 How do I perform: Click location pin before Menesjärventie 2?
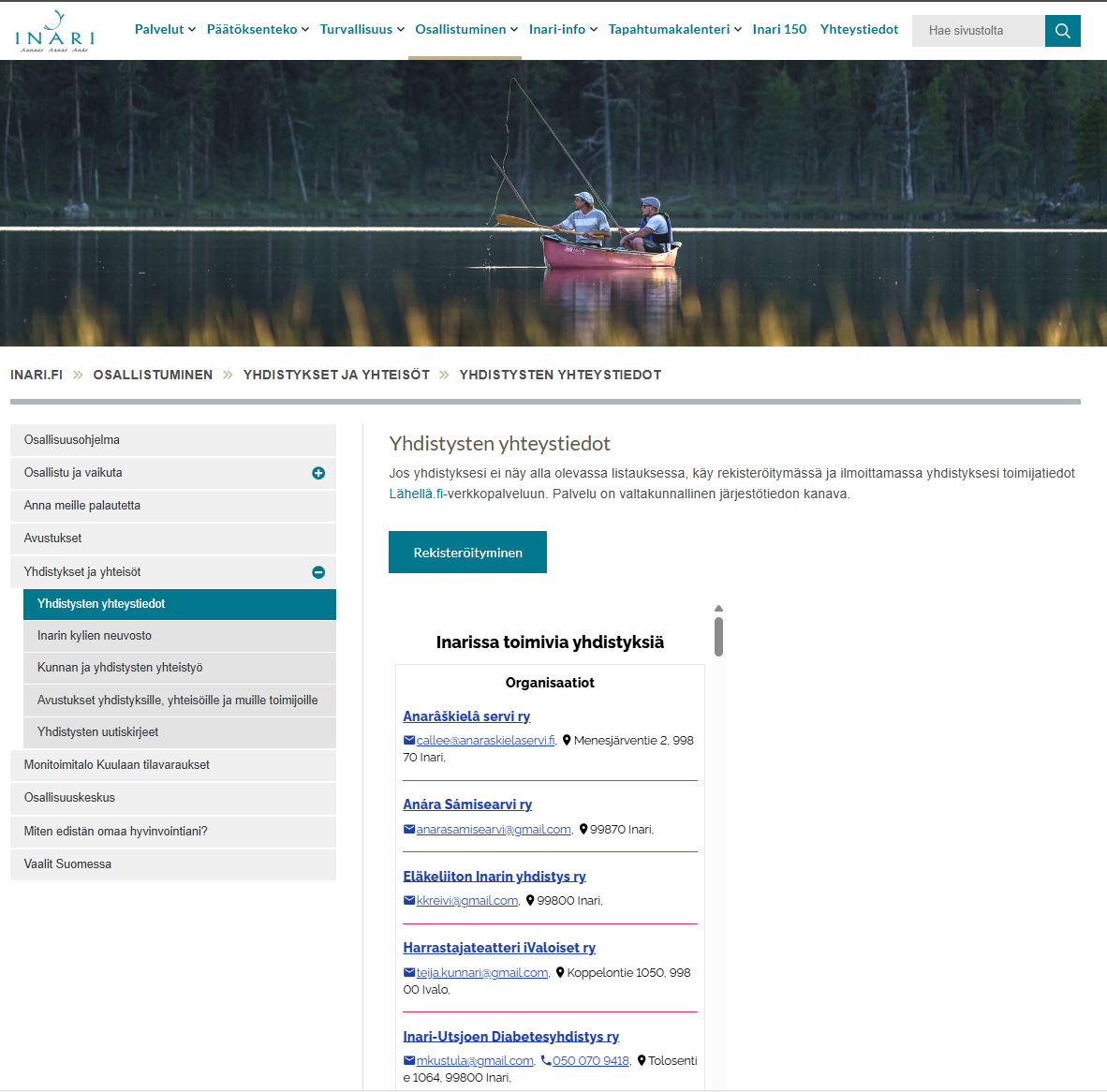[x=567, y=741]
